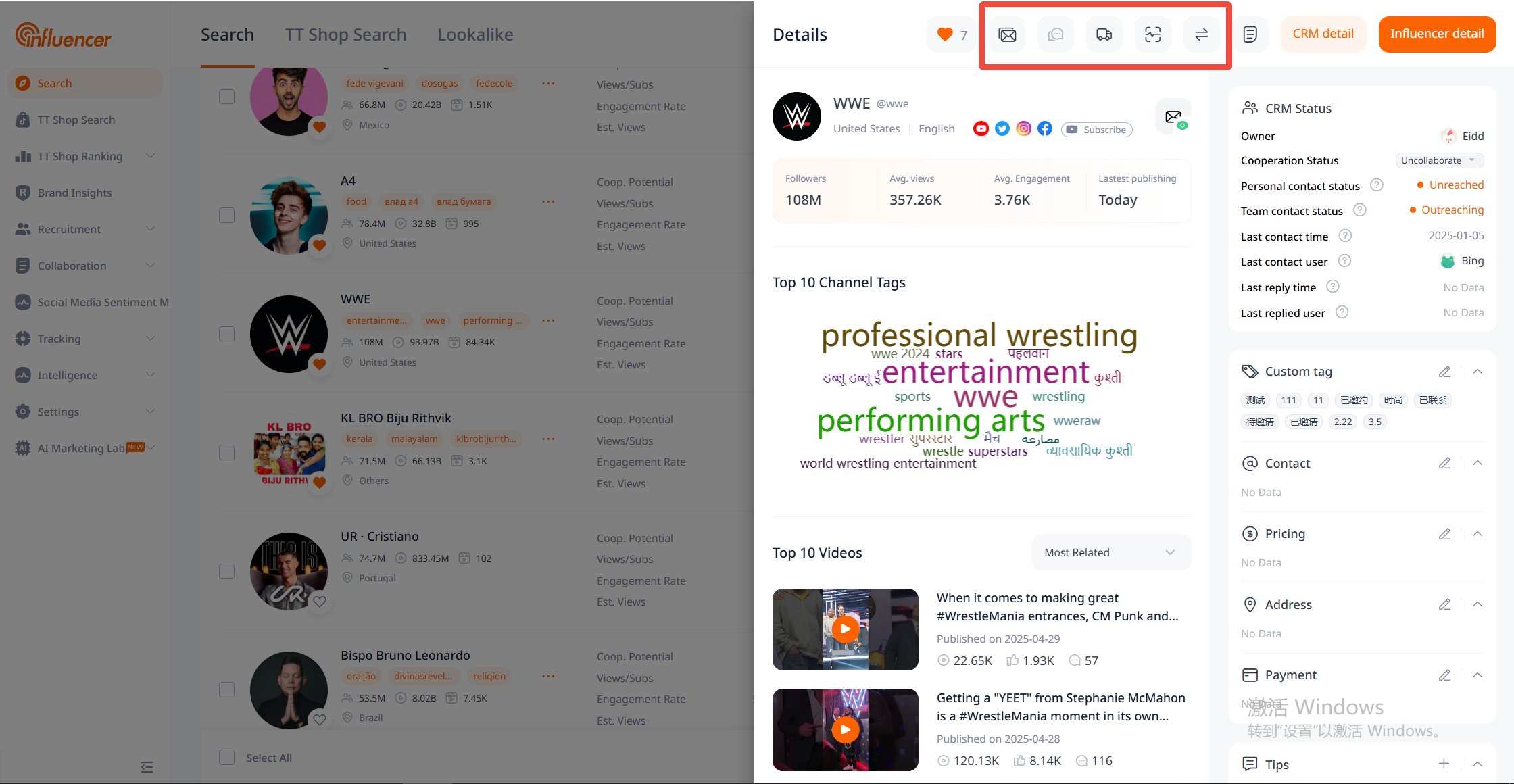Click the Influencer detail button

pyautogui.click(x=1437, y=34)
